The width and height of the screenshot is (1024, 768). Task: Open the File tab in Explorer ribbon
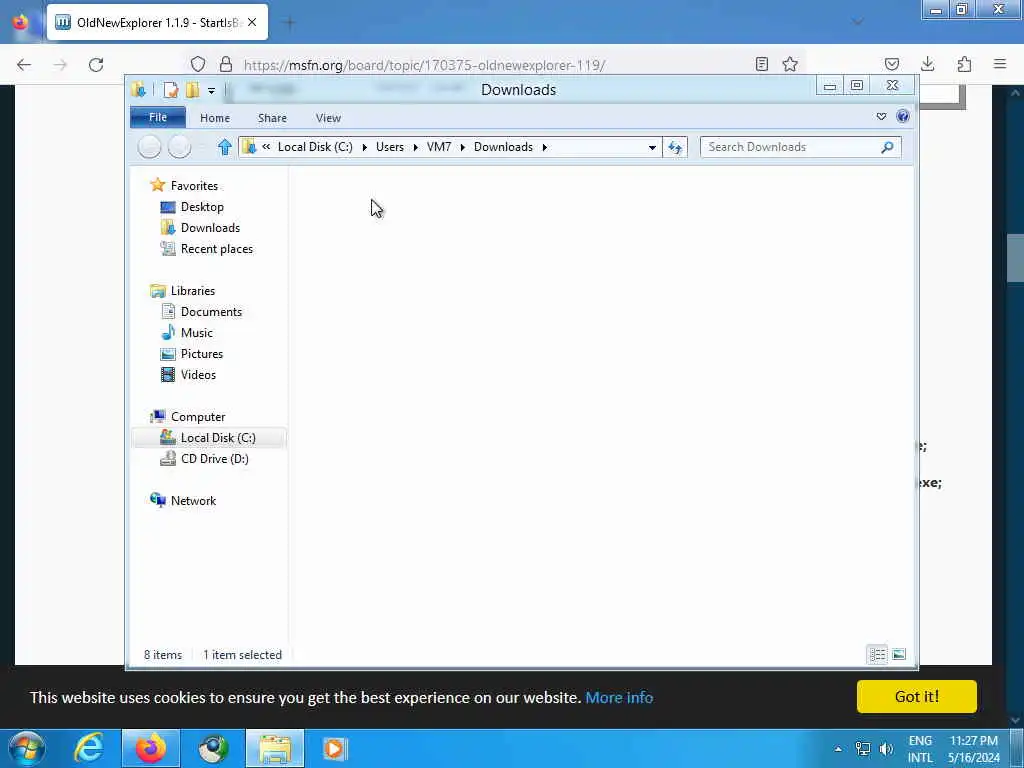[x=158, y=118]
